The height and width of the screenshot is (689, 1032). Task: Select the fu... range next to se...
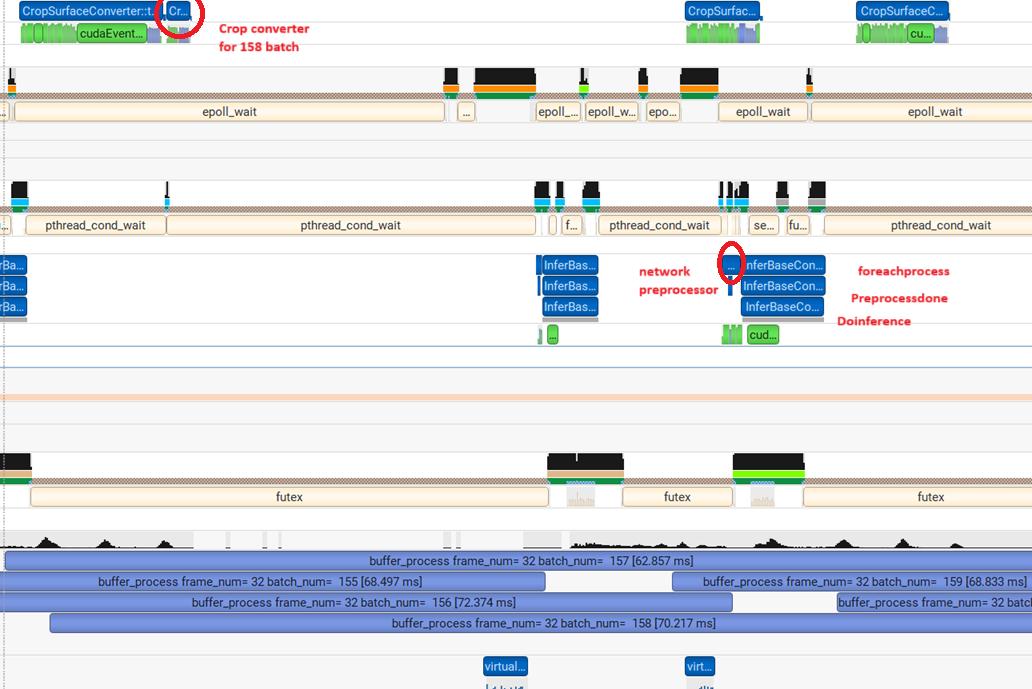pyautogui.click(x=797, y=225)
